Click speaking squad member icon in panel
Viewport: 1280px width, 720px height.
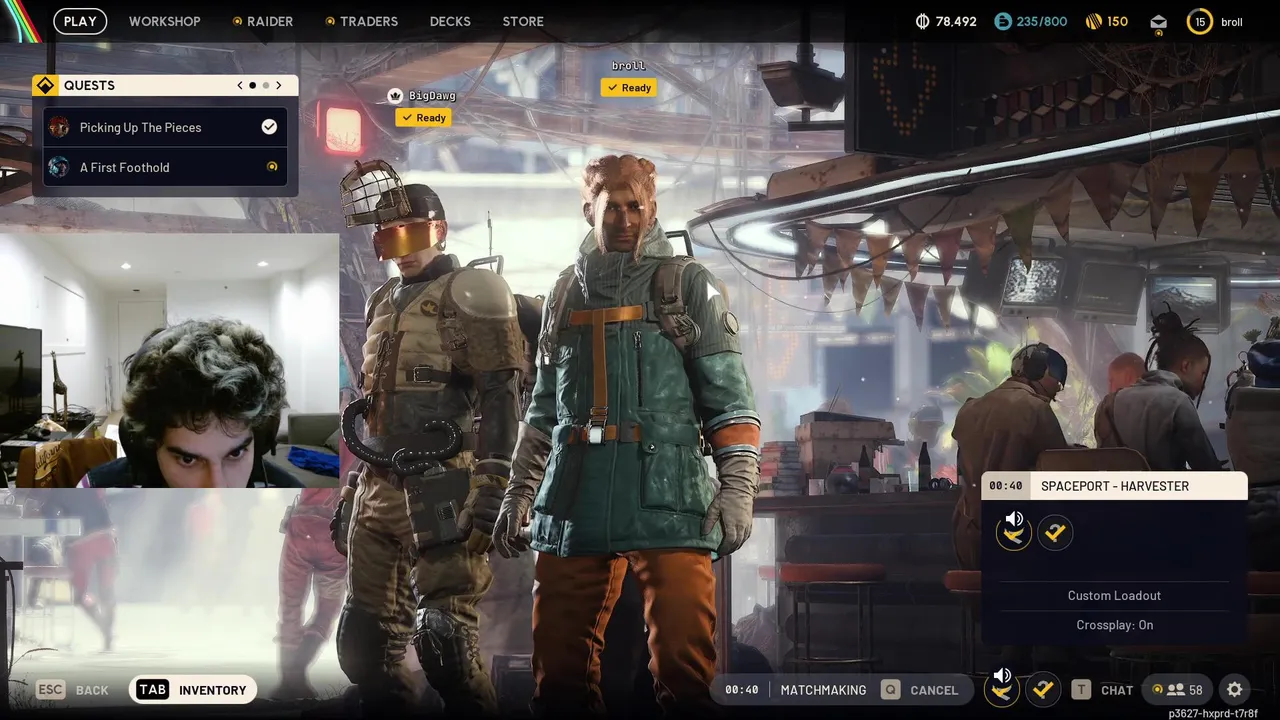[1014, 533]
